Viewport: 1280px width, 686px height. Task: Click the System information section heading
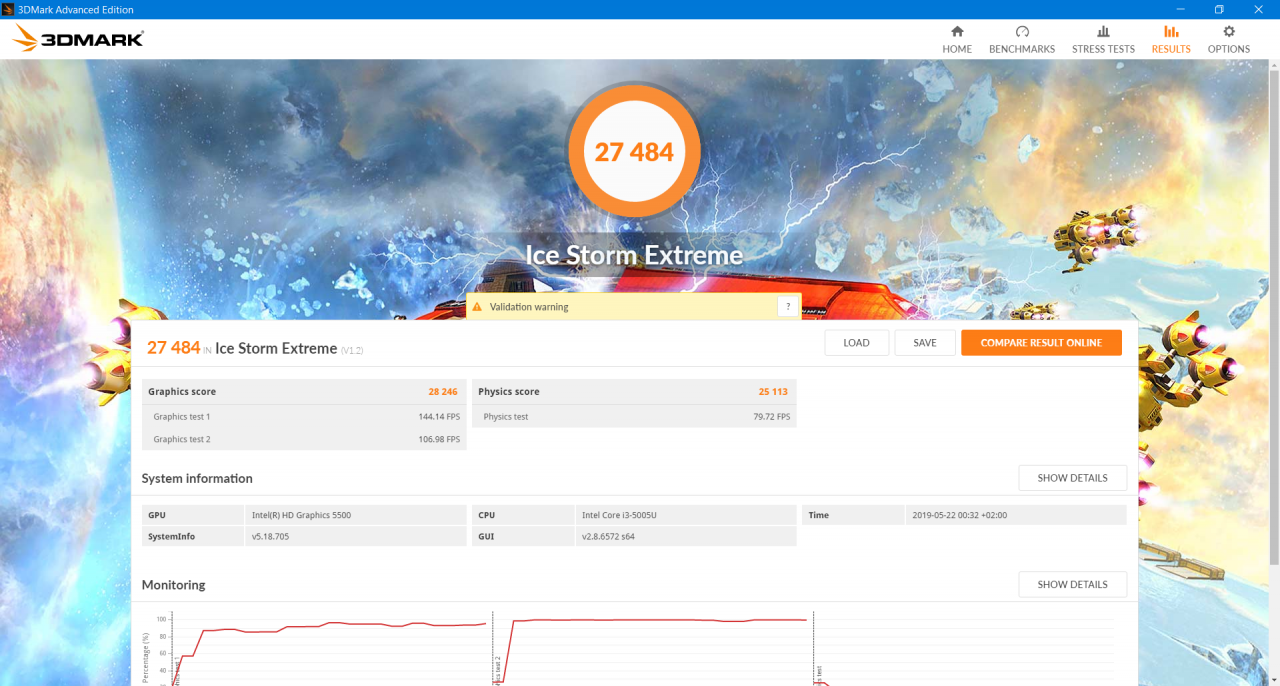point(197,479)
